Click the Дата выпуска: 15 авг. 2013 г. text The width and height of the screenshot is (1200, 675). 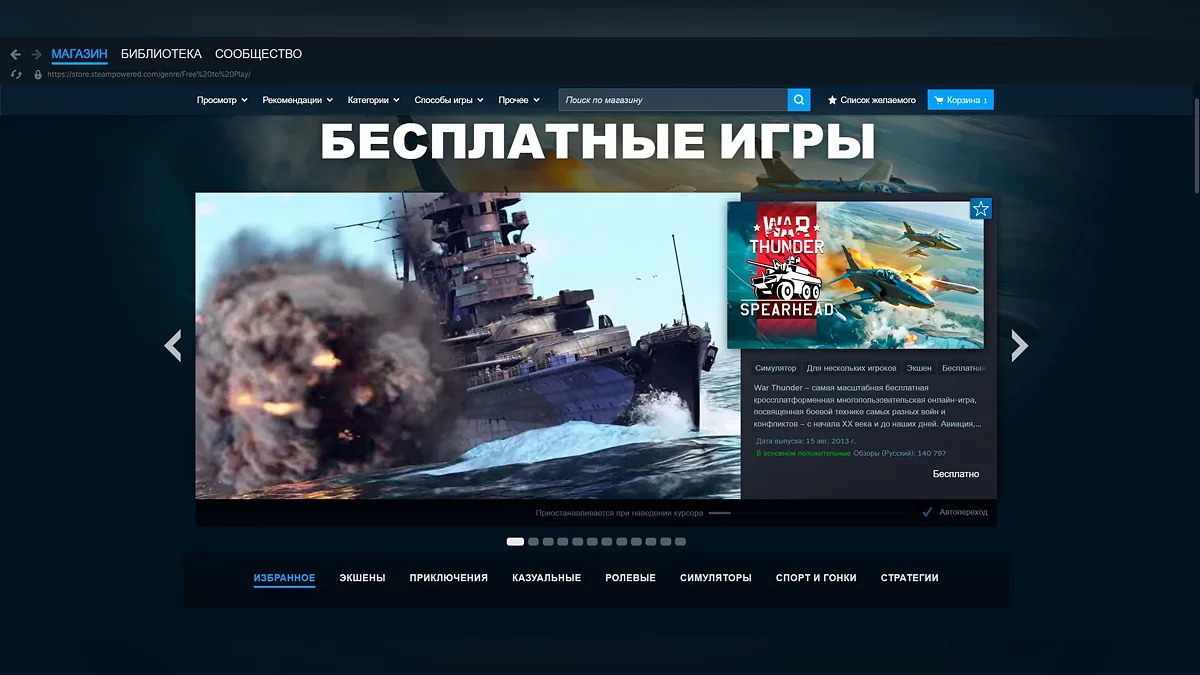point(806,441)
